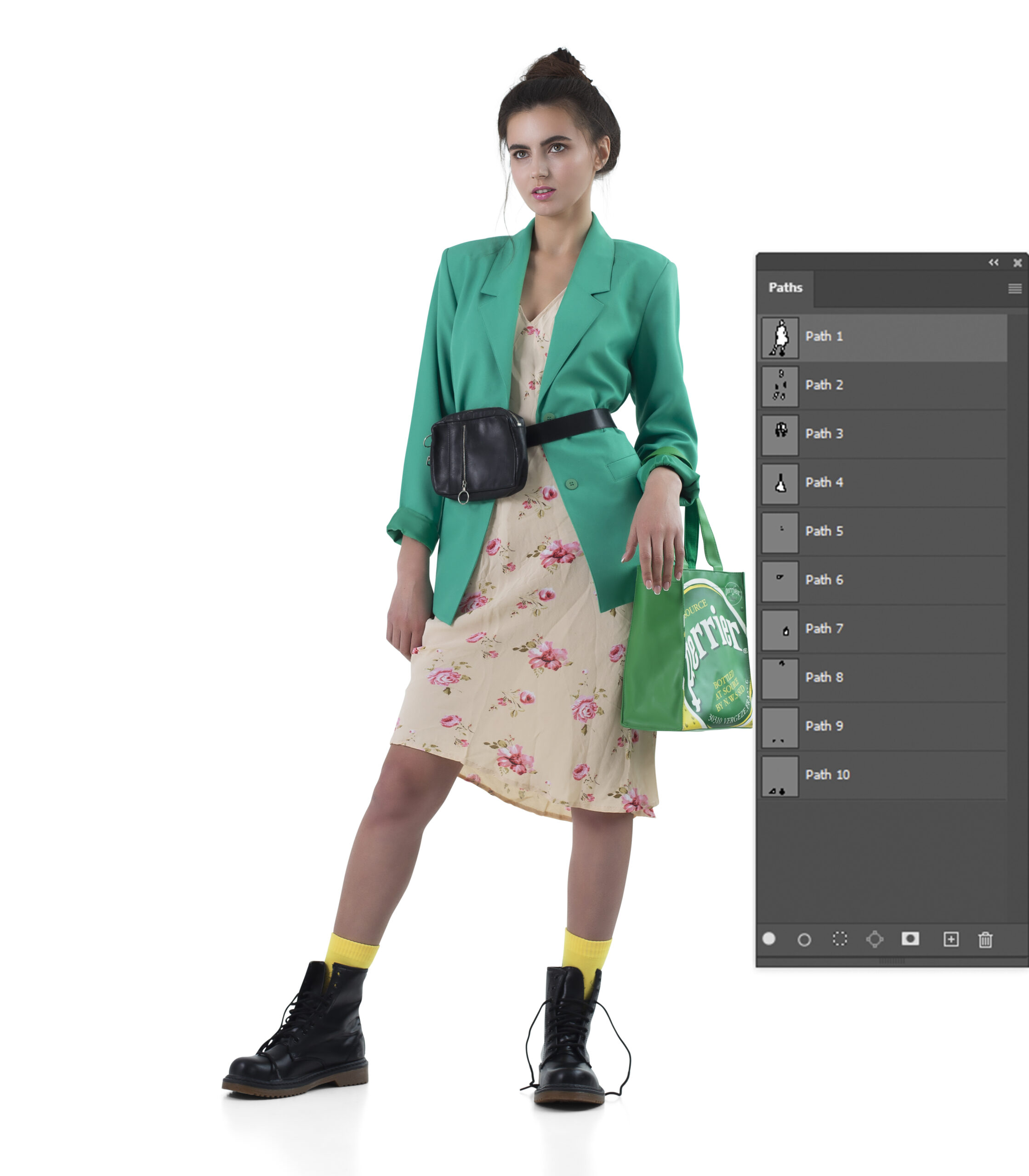
Task: Click Fill path with foreground color icon
Action: tap(769, 939)
